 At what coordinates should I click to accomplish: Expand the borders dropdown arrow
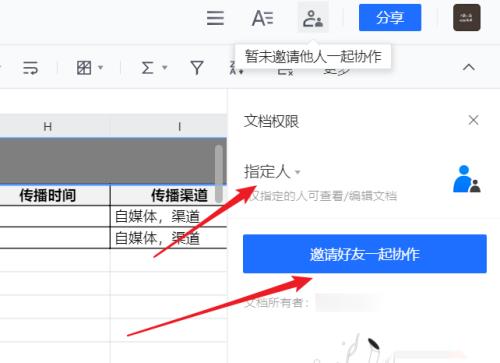click(100, 68)
